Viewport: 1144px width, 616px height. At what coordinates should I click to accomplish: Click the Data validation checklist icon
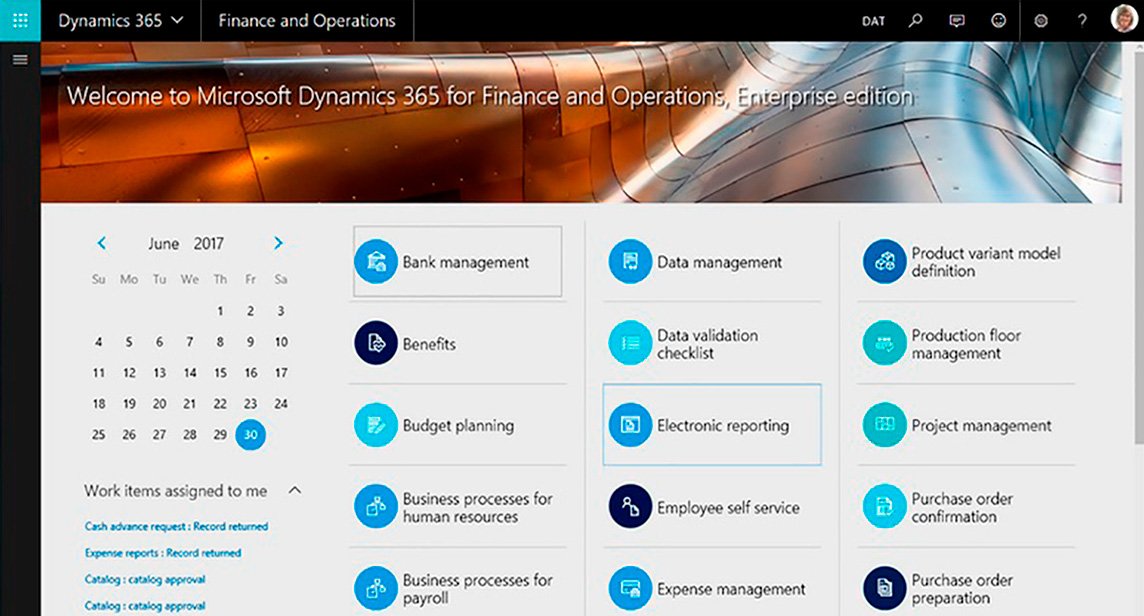point(630,343)
